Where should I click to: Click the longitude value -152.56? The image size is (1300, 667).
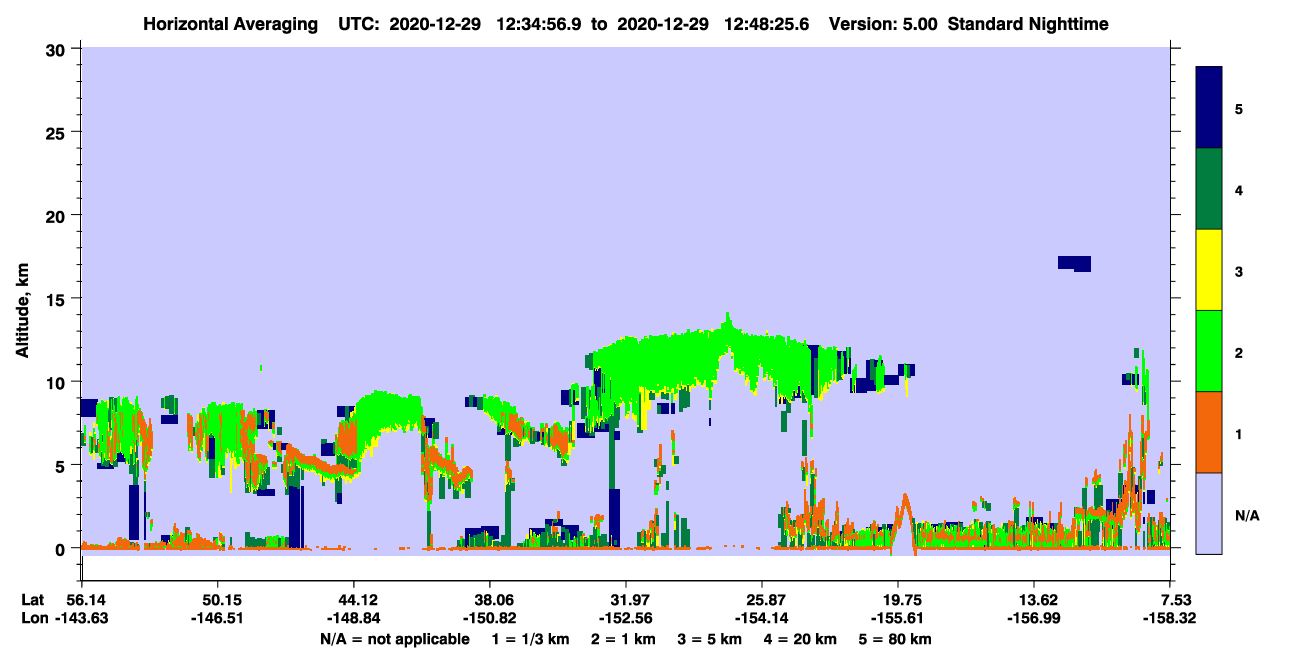coord(625,618)
